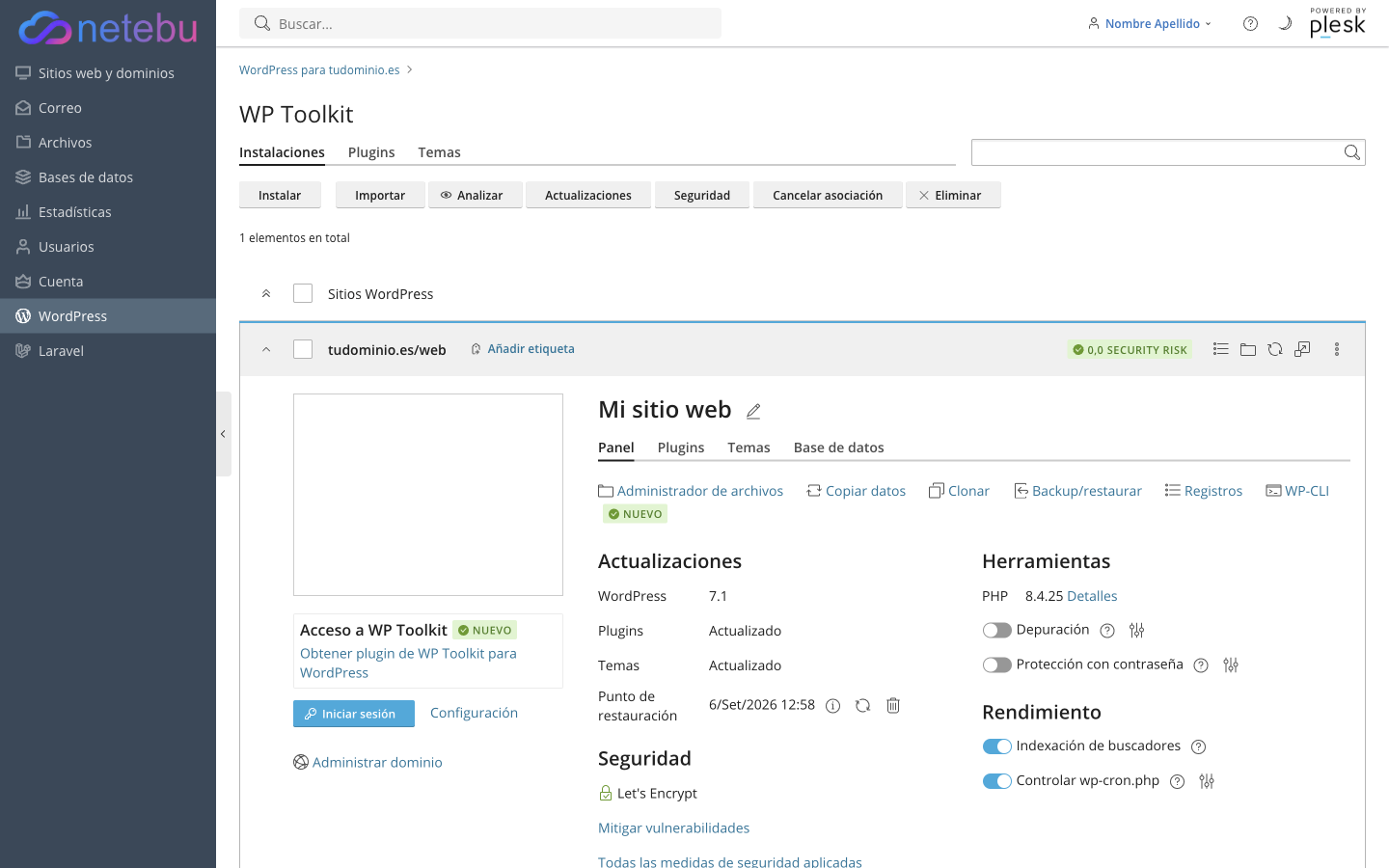Image resolution: width=1389 pixels, height=868 pixels.
Task: Open Base de datos tab
Action: tap(839, 448)
